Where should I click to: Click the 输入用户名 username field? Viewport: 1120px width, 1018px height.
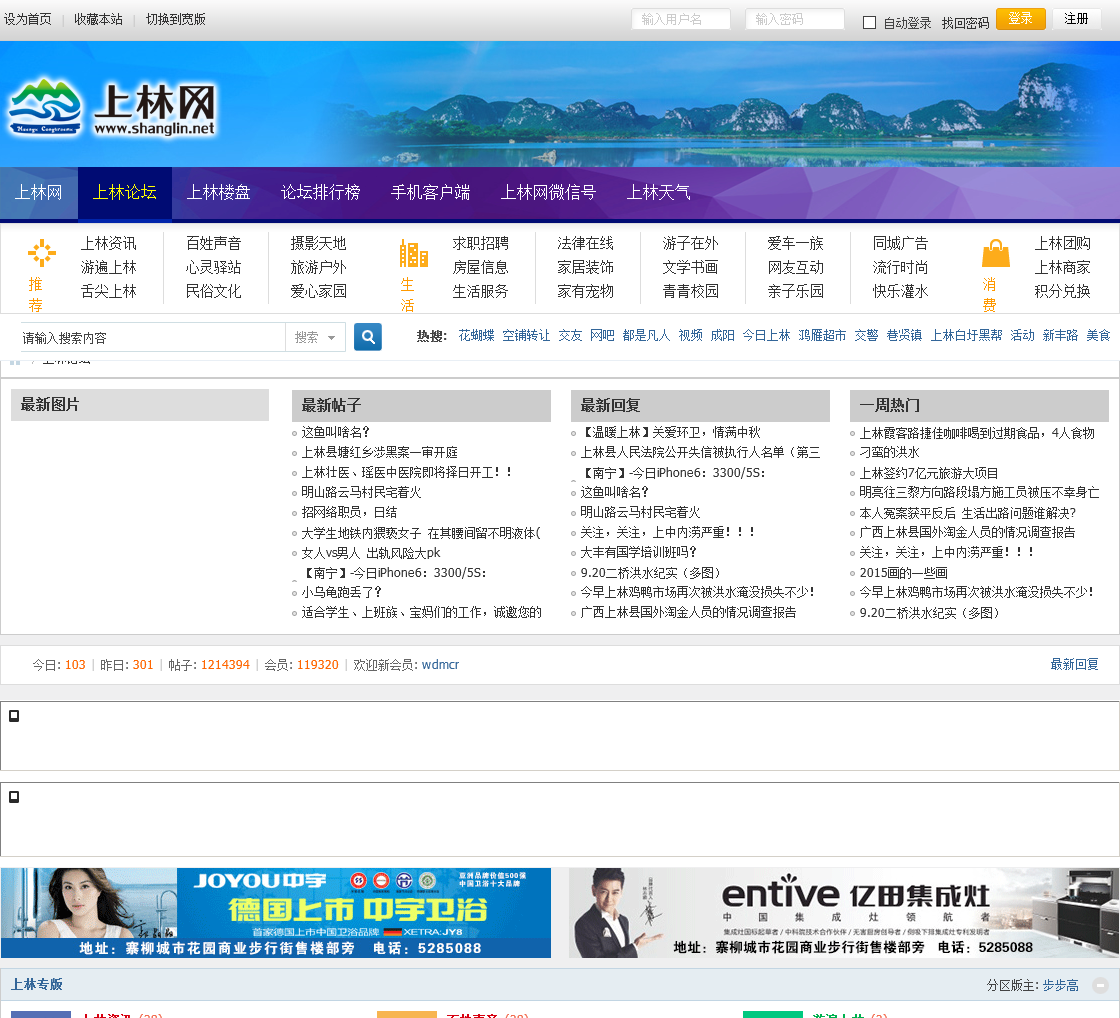tap(681, 20)
